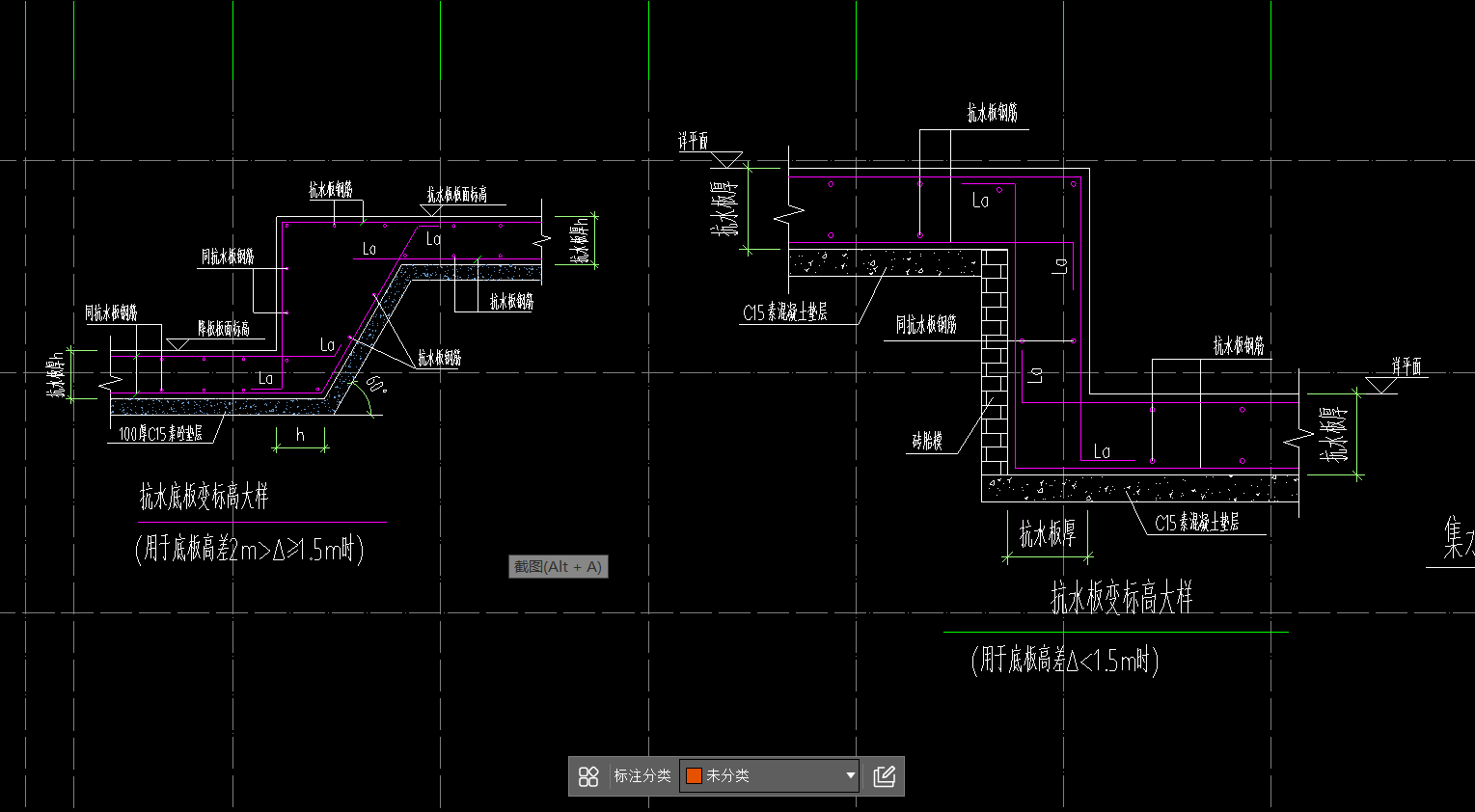Select the title 抗水底板变标高大样
The image size is (1475, 812).
coord(204,498)
